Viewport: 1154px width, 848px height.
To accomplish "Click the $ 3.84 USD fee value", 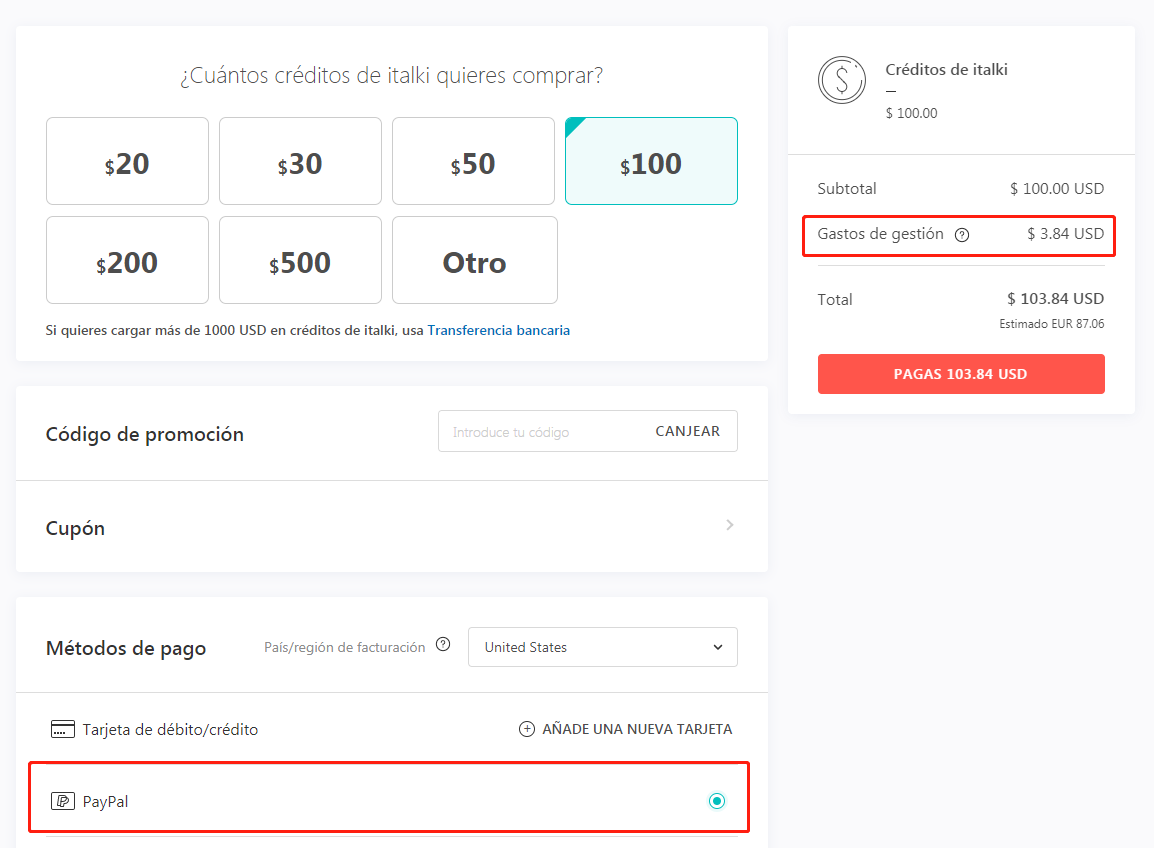I will point(1066,234).
